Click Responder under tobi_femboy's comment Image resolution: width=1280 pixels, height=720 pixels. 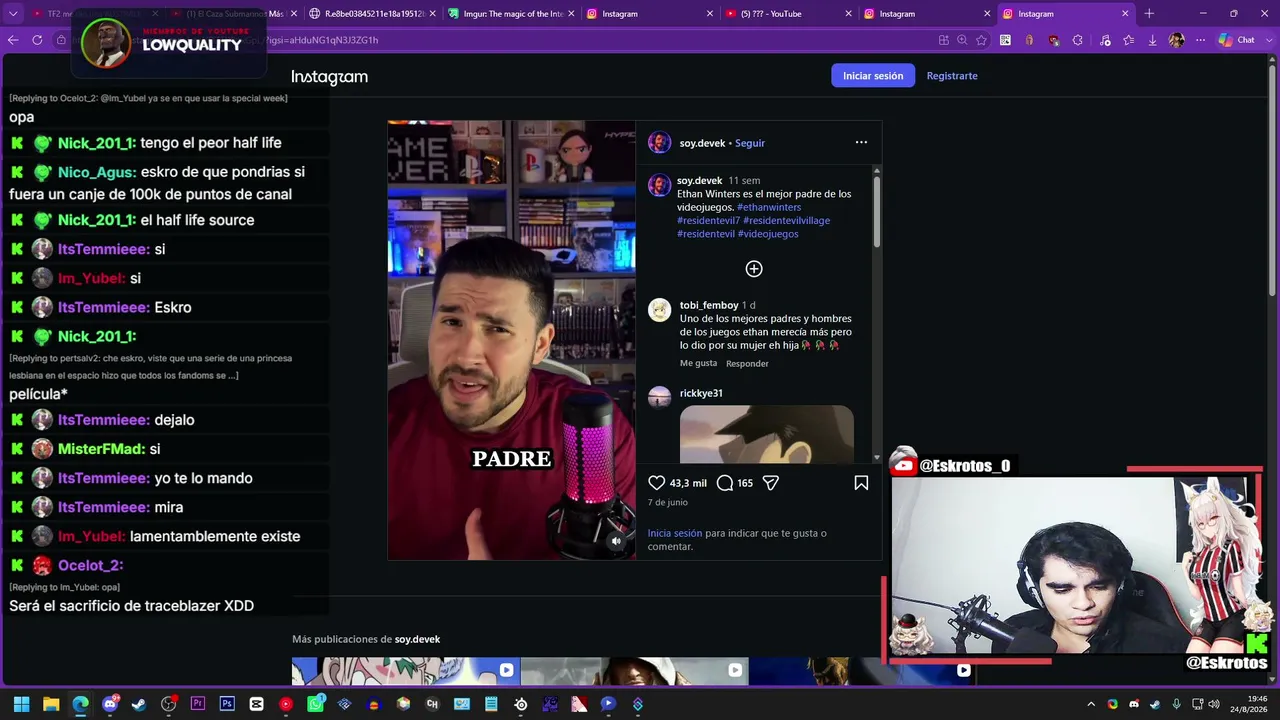pyautogui.click(x=747, y=364)
